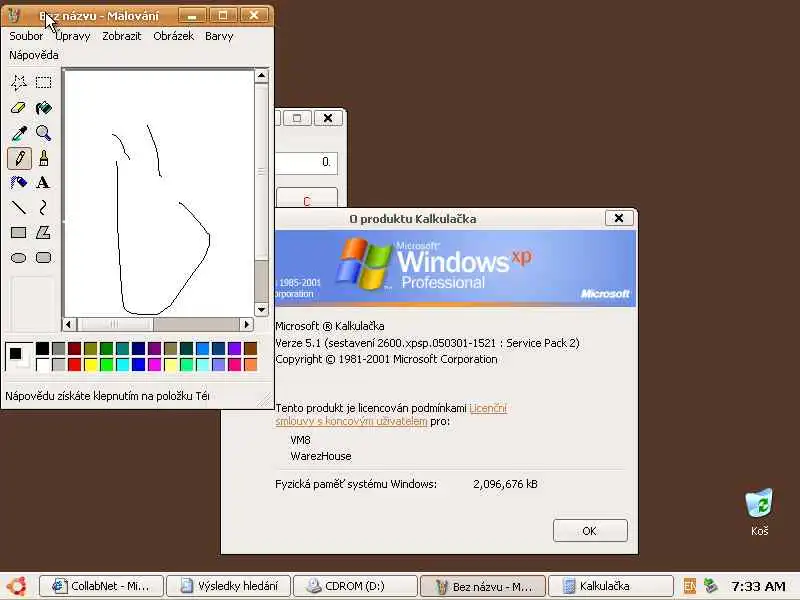Click the Paint vertical scrollbar down arrow
This screenshot has height=600, width=800.
point(261,310)
